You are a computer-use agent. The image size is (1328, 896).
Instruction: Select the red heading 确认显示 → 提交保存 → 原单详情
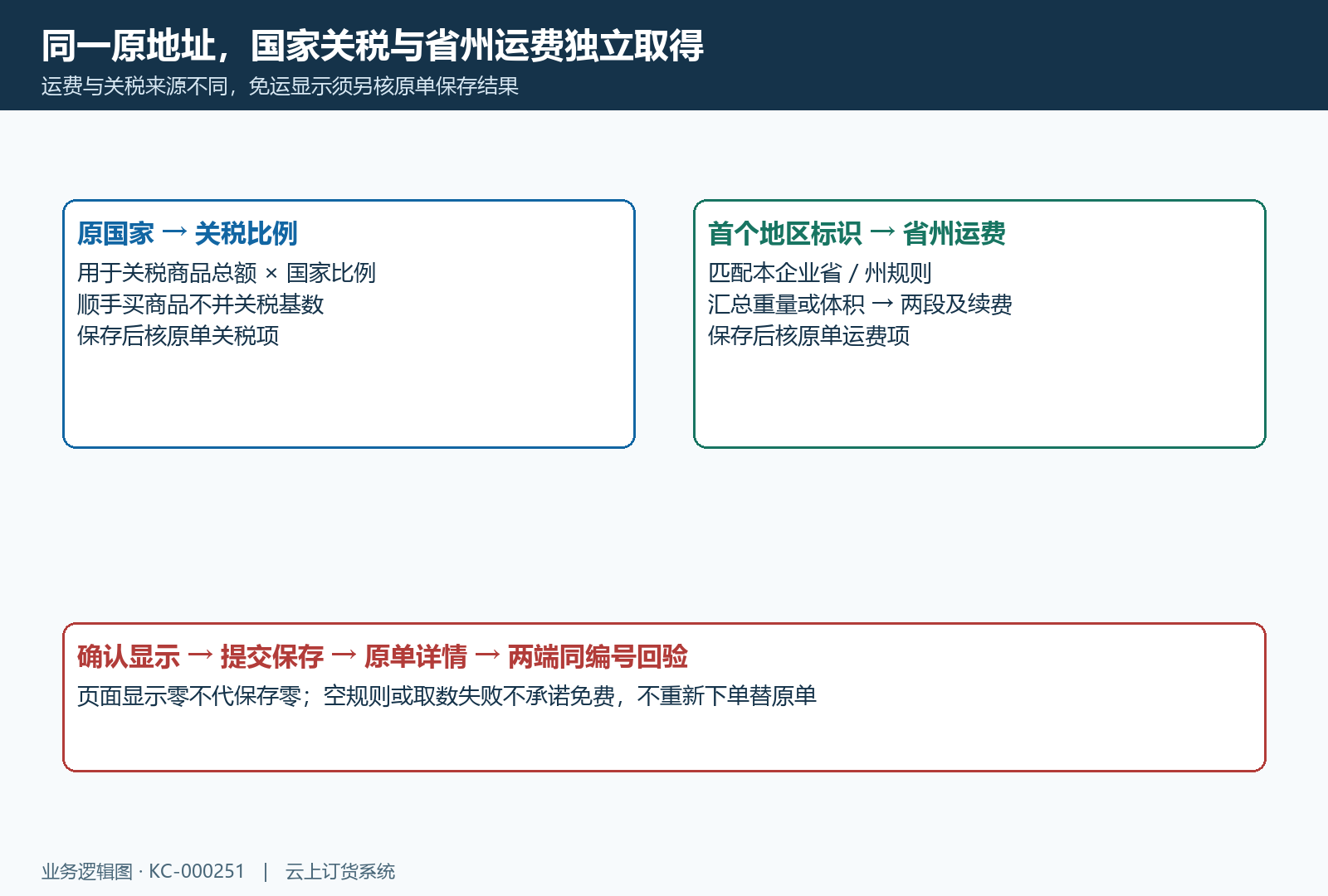tap(272, 657)
